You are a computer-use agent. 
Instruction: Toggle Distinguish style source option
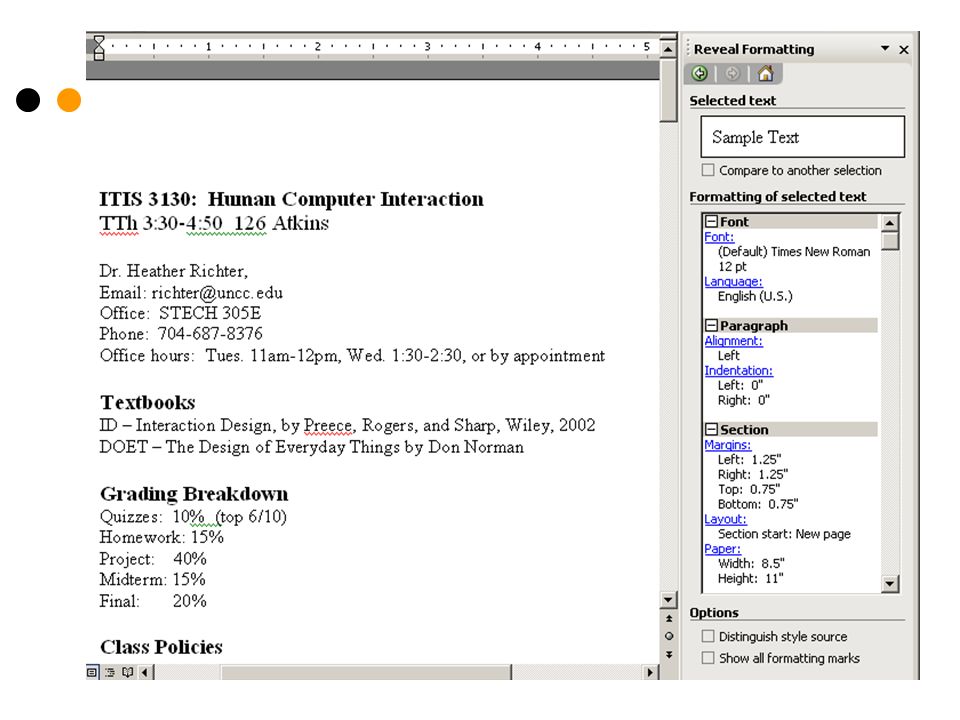[708, 636]
